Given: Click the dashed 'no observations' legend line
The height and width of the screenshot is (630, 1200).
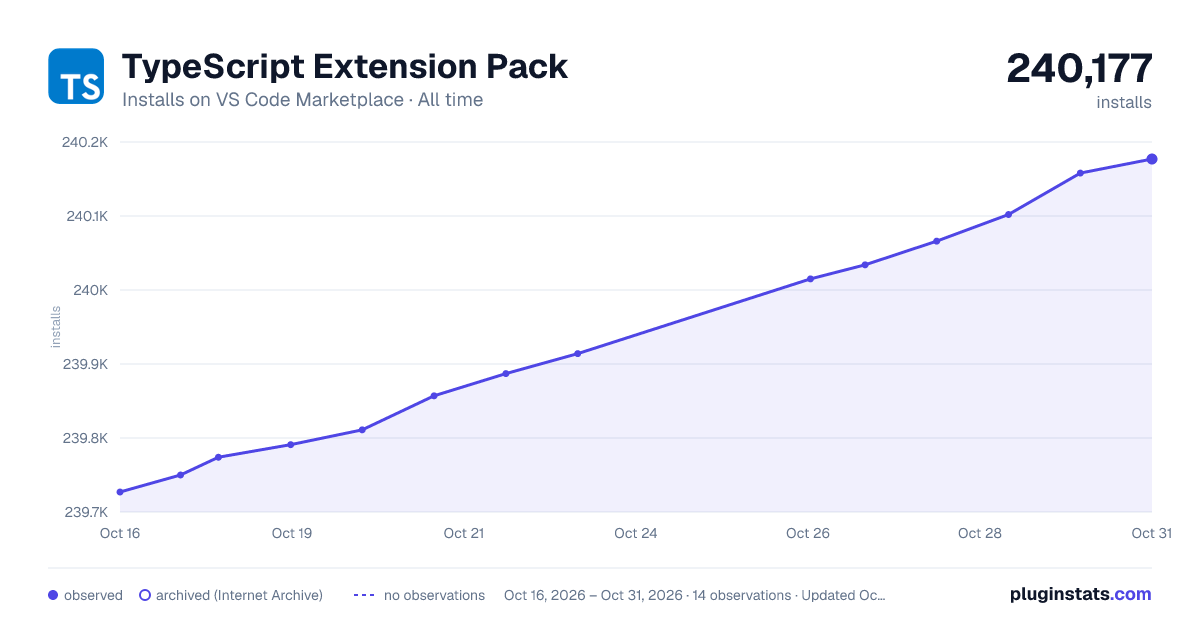Looking at the screenshot, I should coord(364,595).
